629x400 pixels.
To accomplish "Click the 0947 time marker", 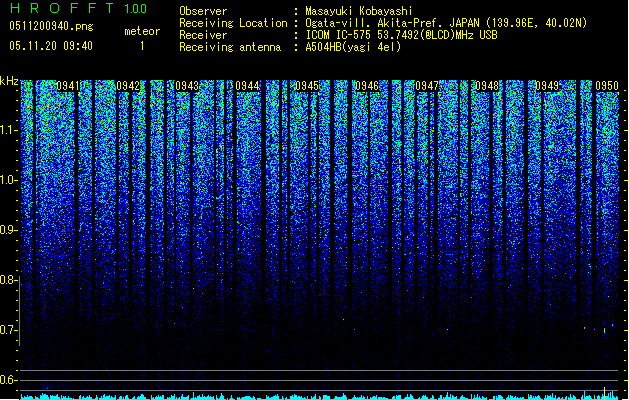I will pos(427,86).
